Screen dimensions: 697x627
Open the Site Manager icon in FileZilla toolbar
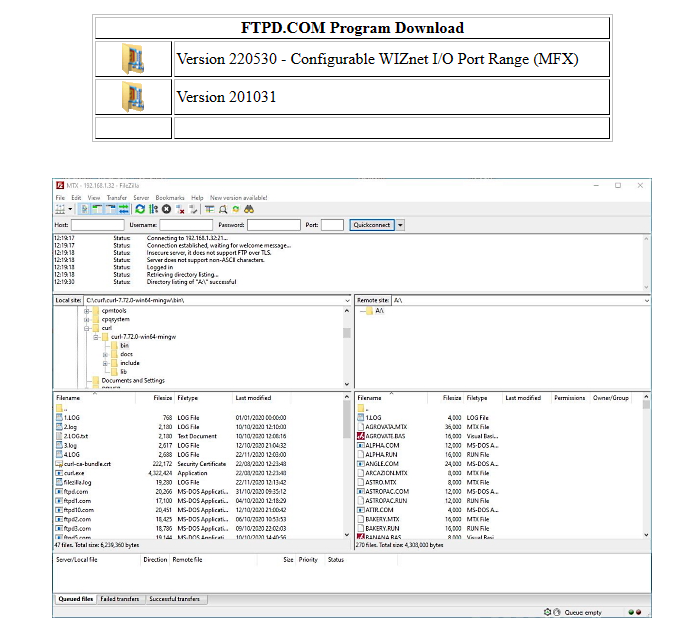coord(60,209)
